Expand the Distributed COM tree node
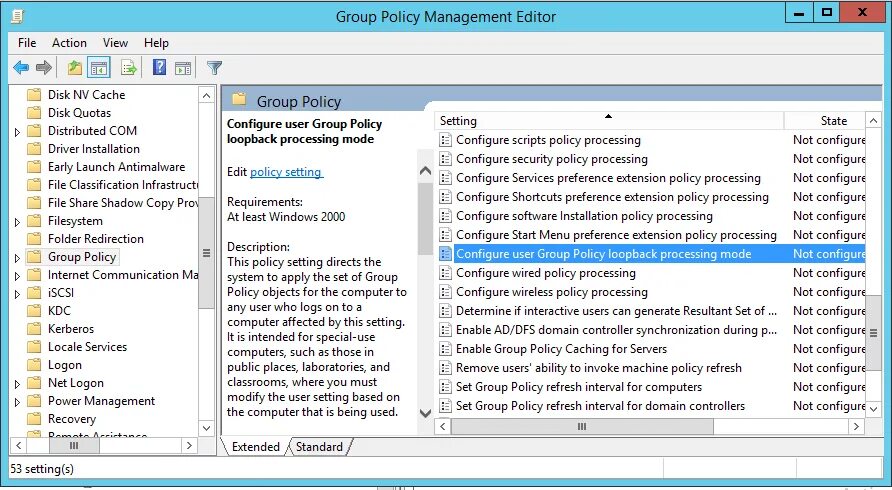This screenshot has height=490, width=892. pos(17,131)
